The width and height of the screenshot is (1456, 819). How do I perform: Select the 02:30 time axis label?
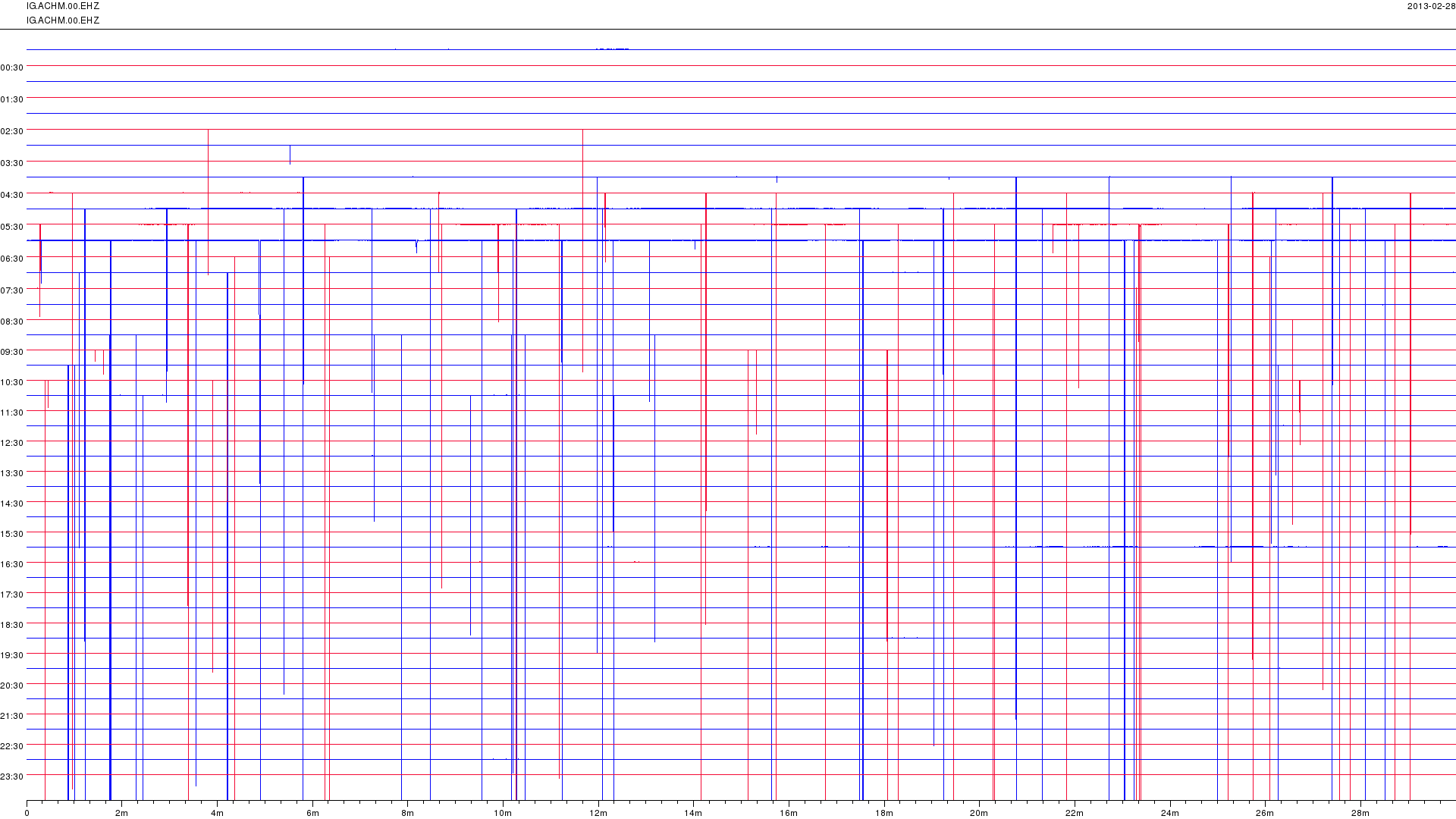click(12, 131)
